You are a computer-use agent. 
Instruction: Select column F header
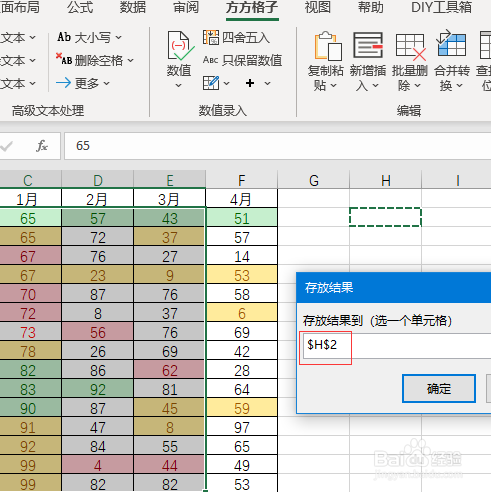click(242, 180)
